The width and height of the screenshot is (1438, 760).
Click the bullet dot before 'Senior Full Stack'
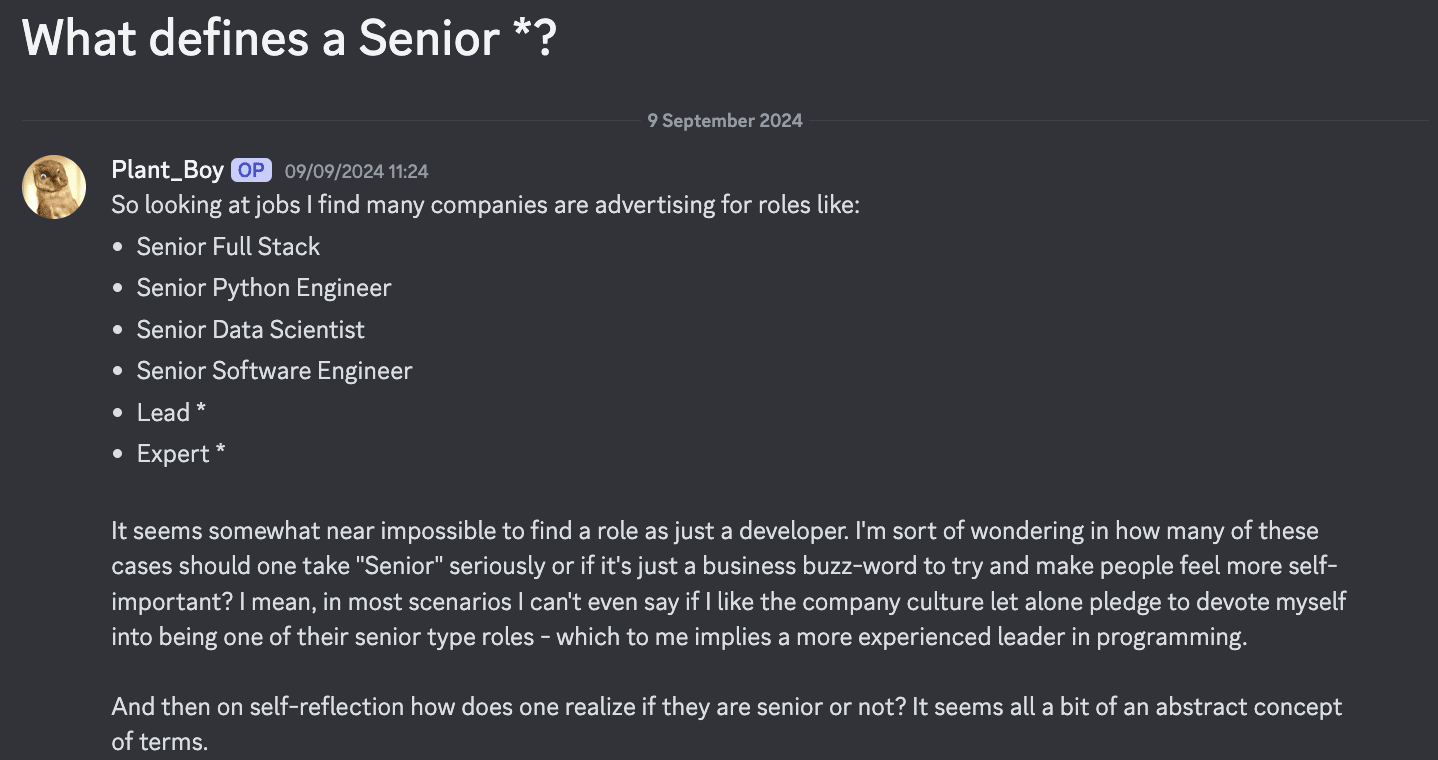point(119,247)
